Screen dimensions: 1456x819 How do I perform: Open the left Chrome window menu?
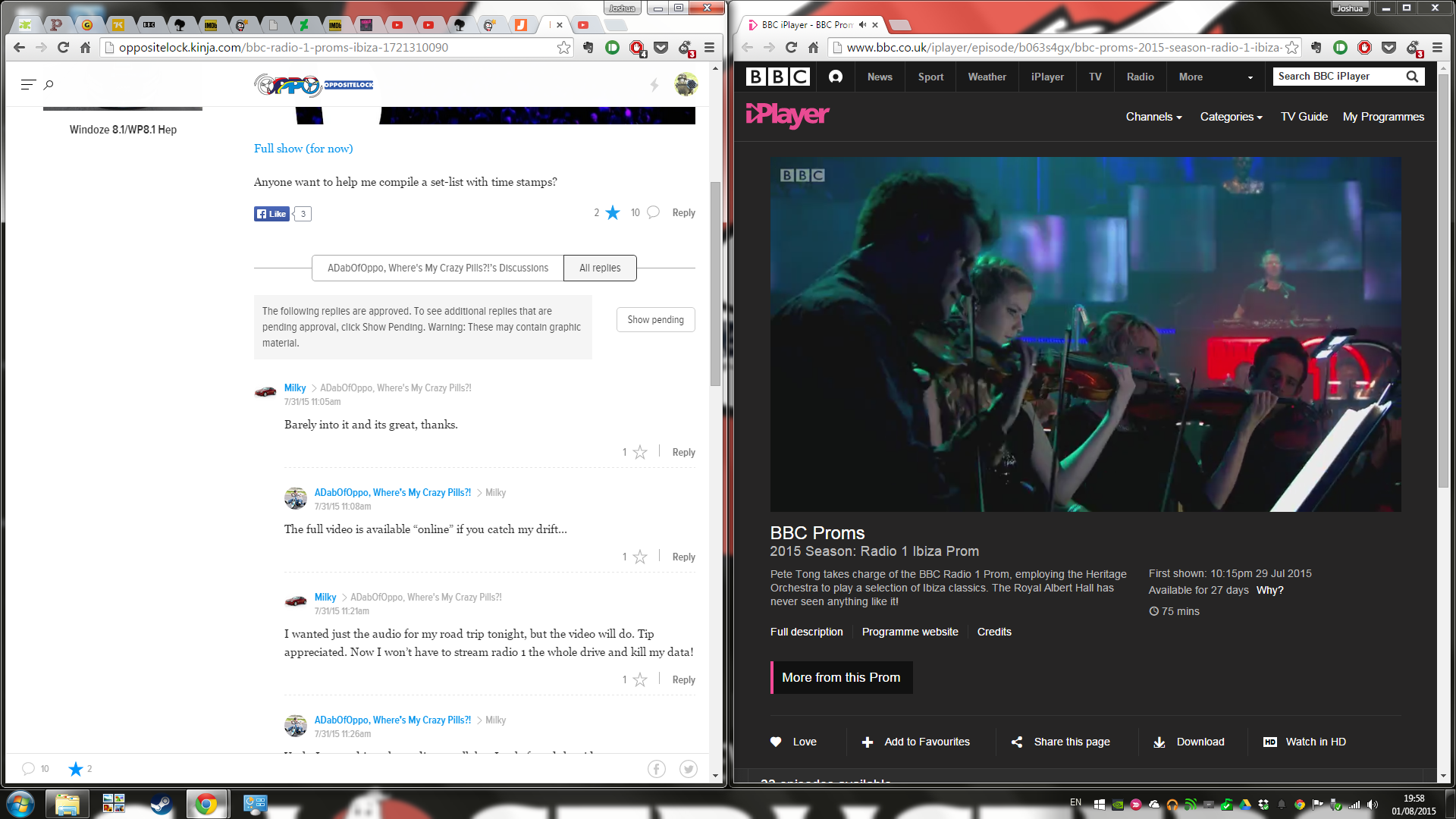pyautogui.click(x=710, y=48)
